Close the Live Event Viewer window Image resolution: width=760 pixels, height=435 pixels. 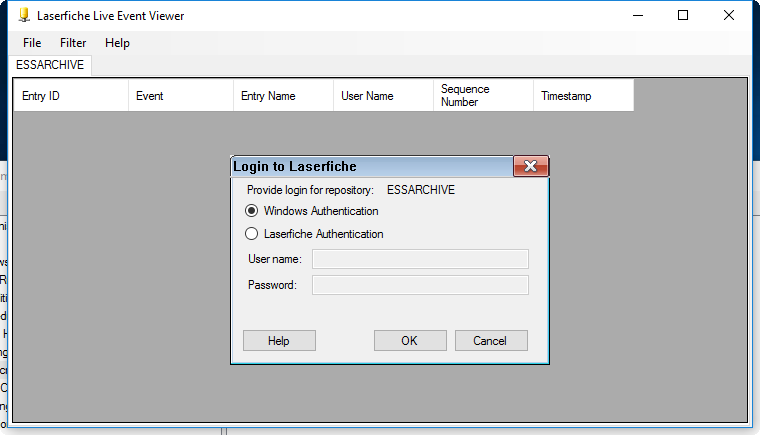point(728,16)
